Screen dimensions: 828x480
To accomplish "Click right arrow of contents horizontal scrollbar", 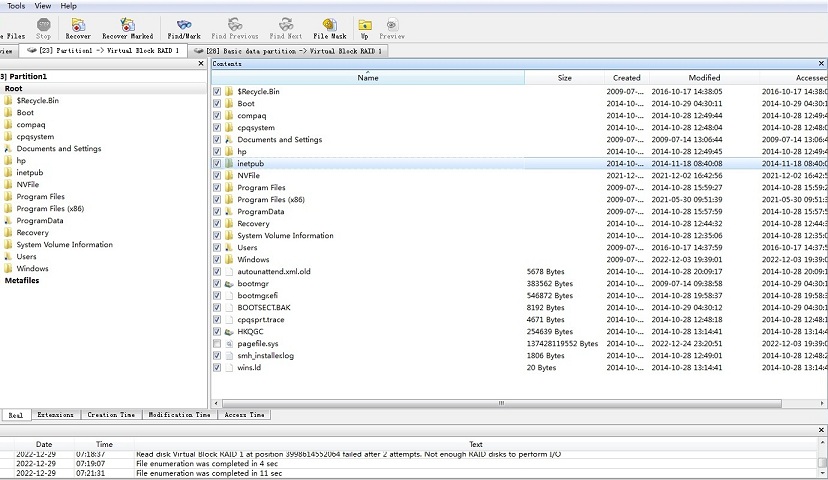I will click(822, 403).
